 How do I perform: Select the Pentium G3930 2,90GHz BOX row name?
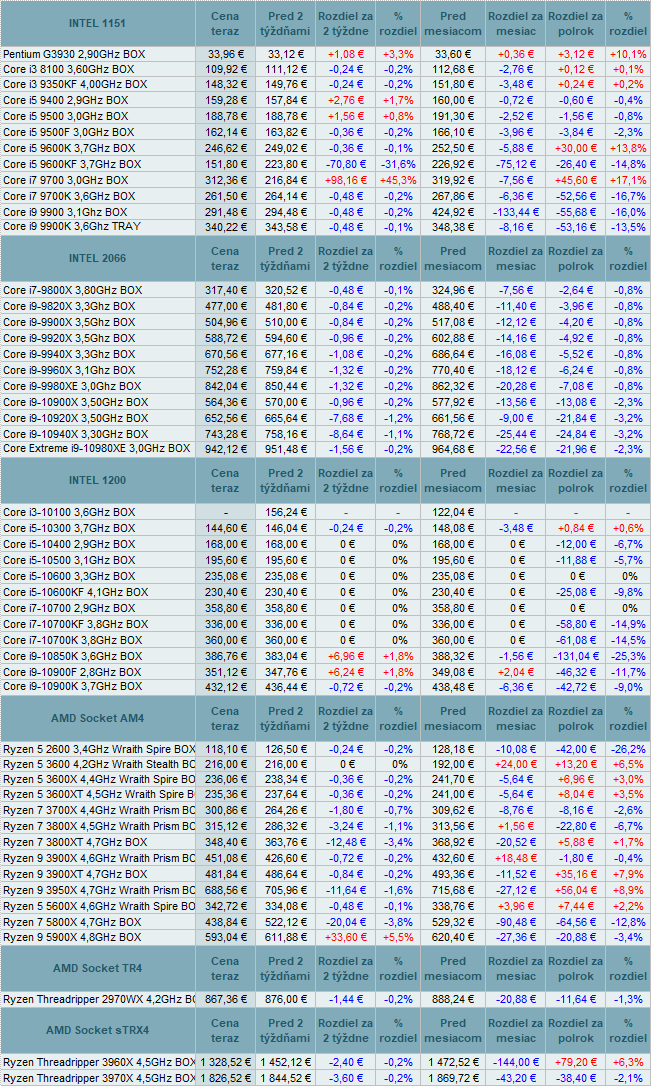tap(74, 54)
